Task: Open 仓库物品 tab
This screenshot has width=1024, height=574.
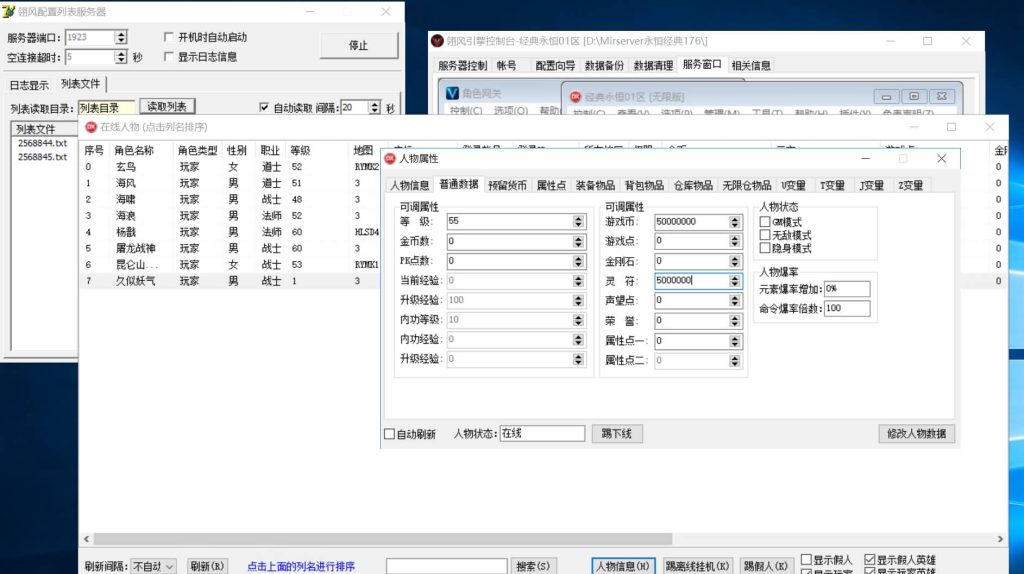Action: [693, 185]
